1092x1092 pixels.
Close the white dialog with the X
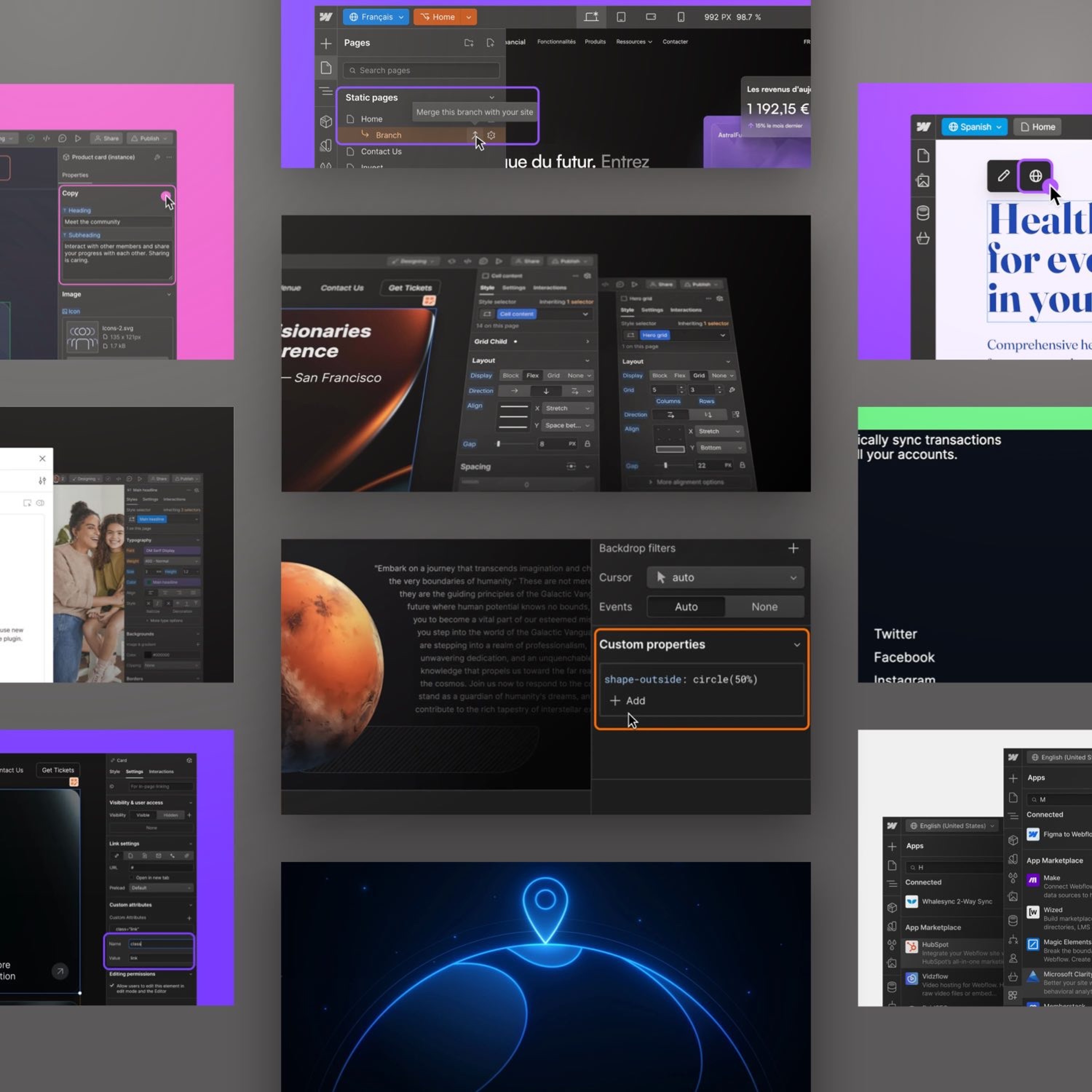pos(42,458)
